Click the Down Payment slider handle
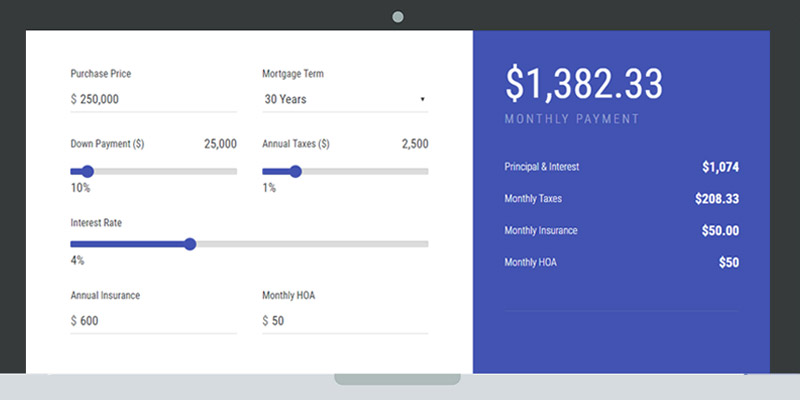This screenshot has height=400, width=800. tap(88, 171)
